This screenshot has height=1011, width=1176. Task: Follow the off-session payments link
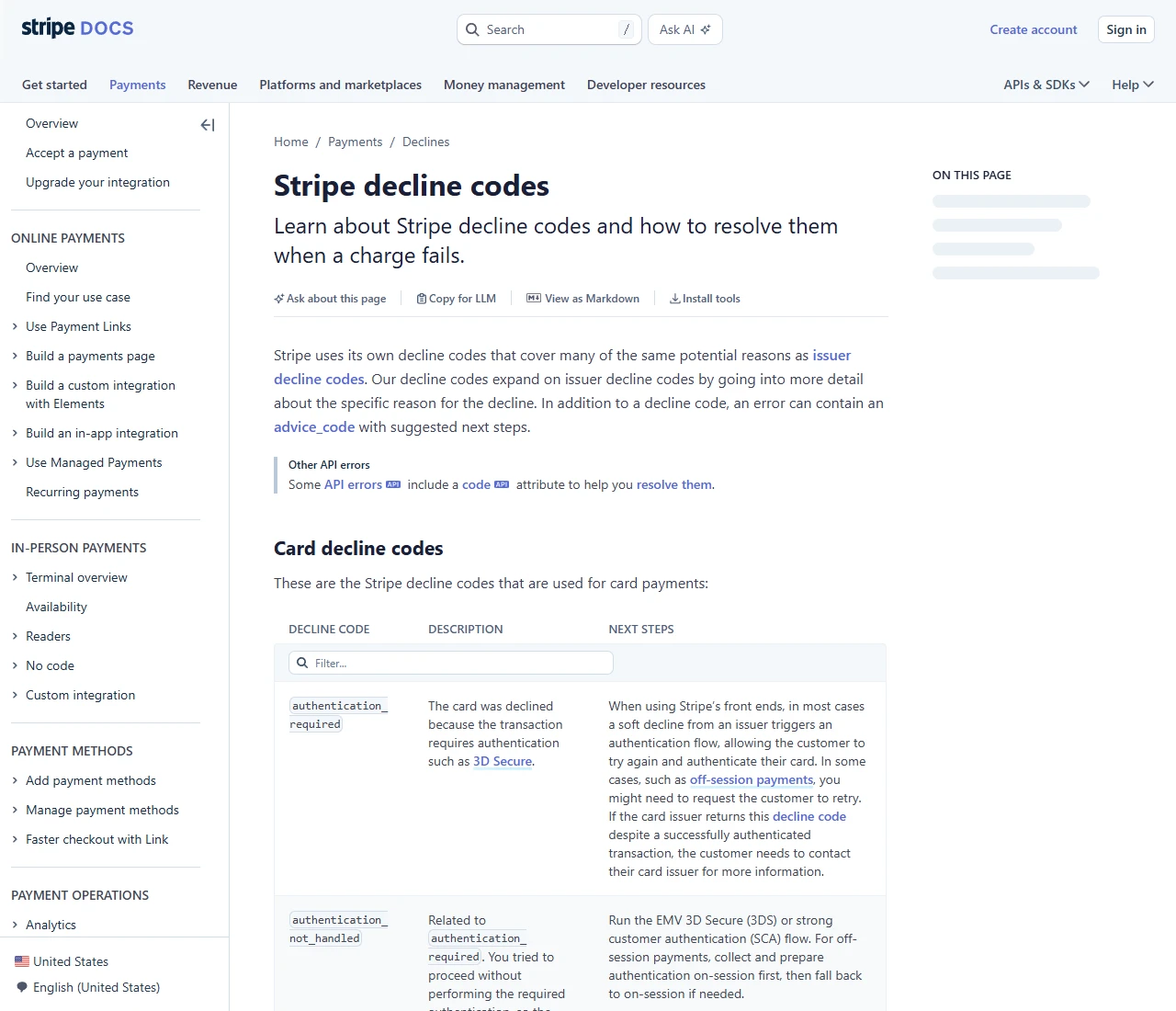pos(752,779)
